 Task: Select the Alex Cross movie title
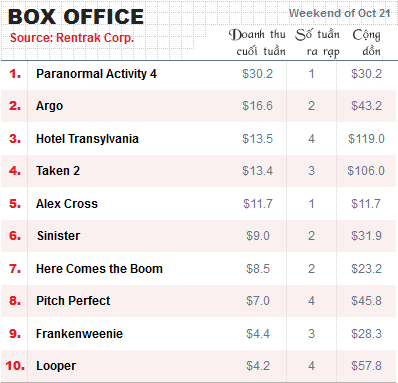67,204
